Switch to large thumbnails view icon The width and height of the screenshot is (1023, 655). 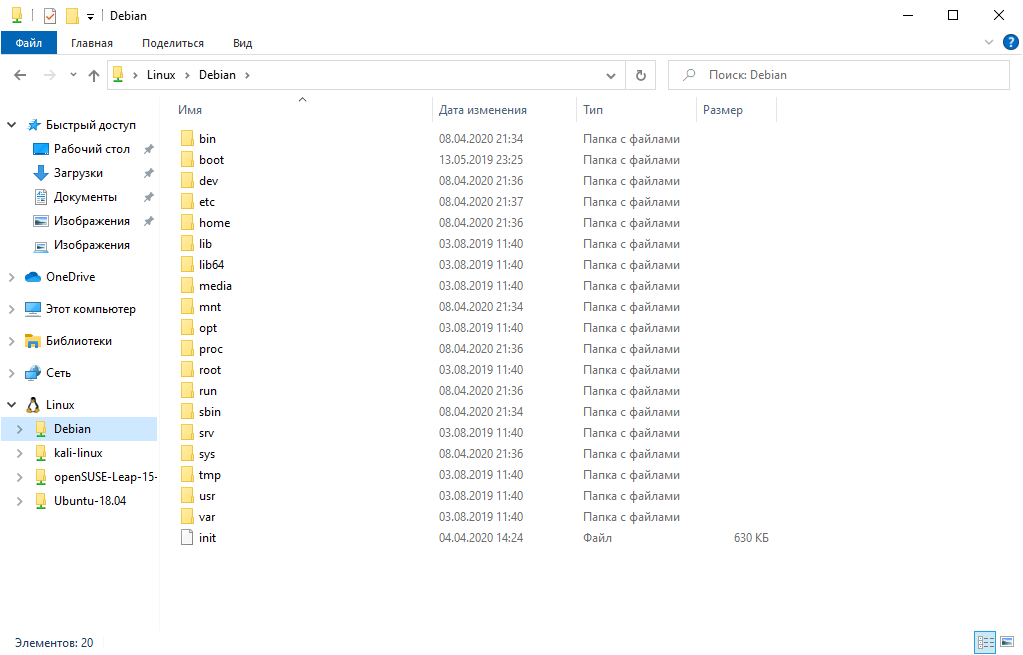1007,642
